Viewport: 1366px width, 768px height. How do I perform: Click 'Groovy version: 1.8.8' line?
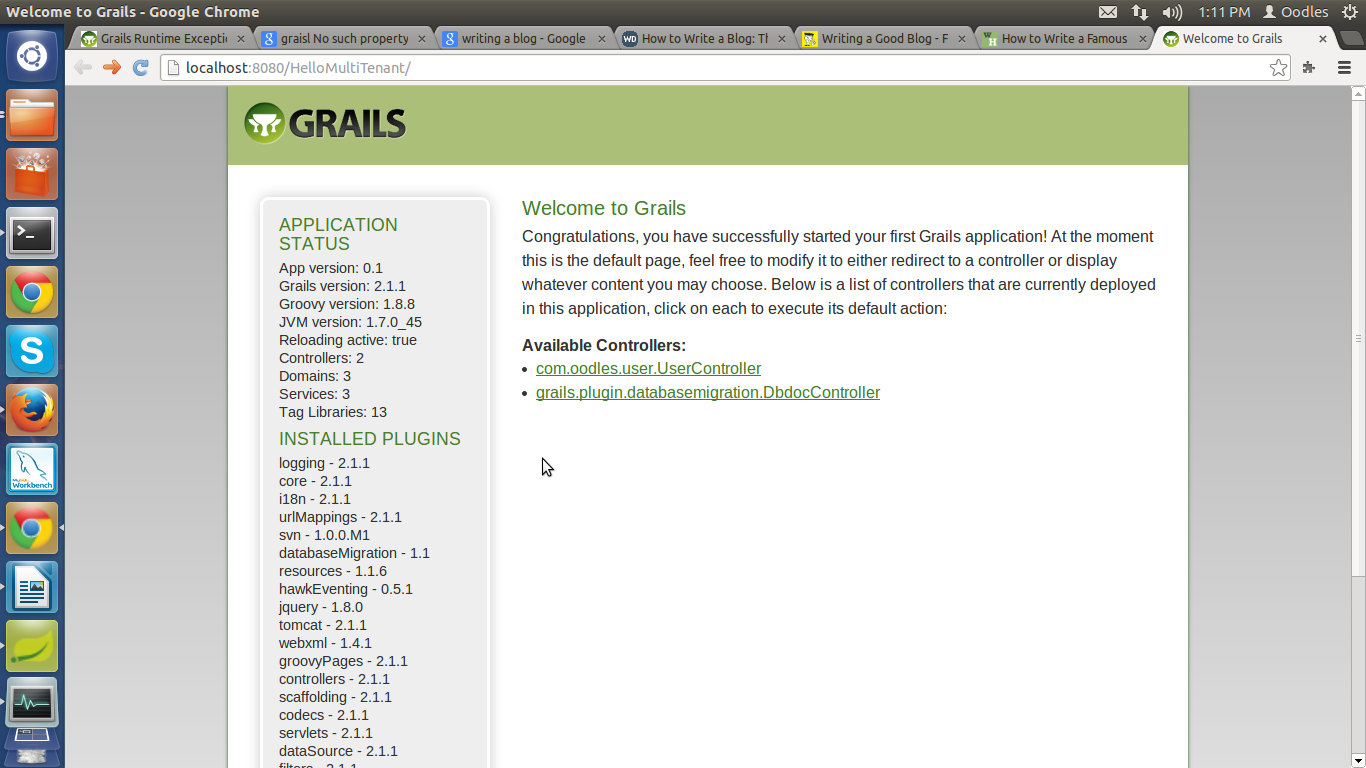[x=347, y=304]
